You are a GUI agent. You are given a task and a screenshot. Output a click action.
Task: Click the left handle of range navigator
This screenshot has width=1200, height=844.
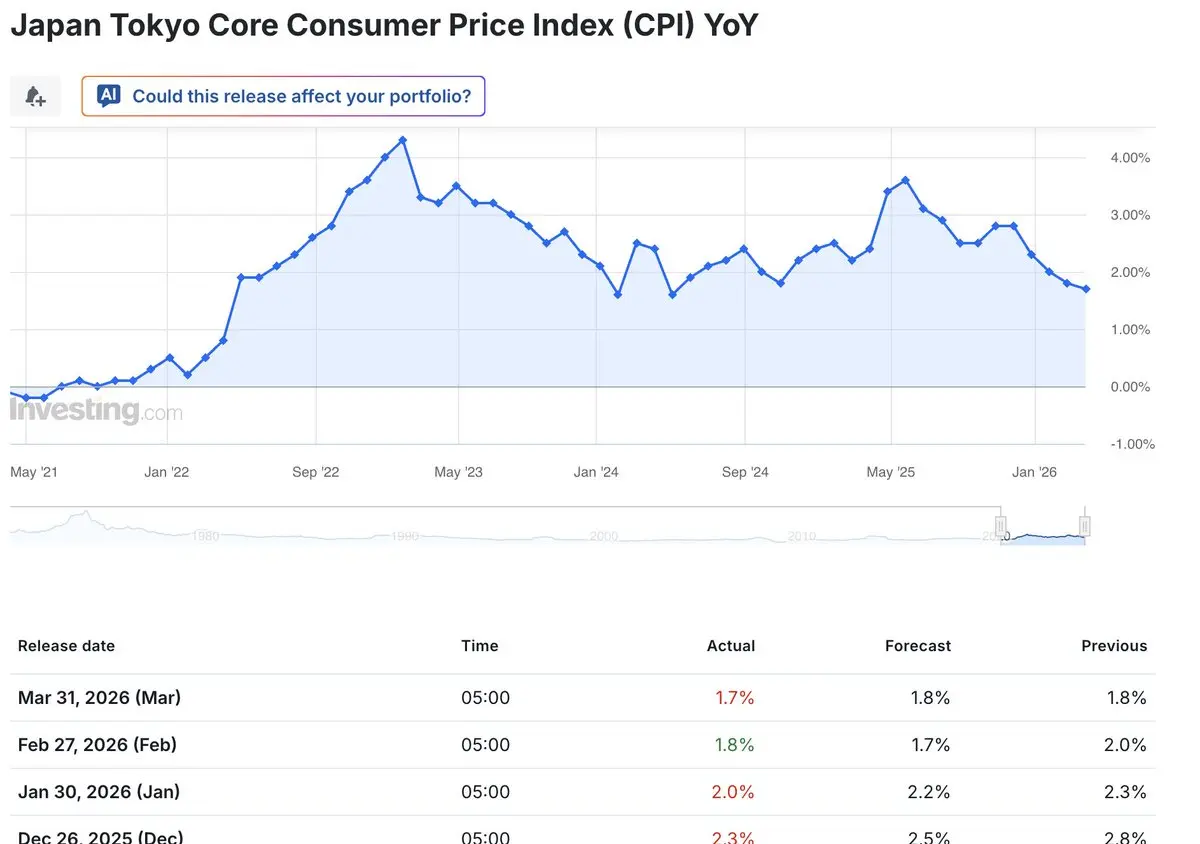pos(1000,526)
